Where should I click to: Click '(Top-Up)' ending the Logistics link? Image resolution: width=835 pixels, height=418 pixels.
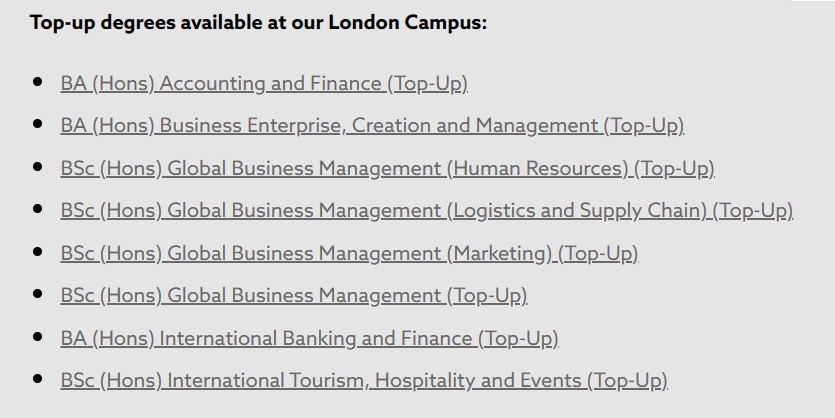tap(753, 211)
